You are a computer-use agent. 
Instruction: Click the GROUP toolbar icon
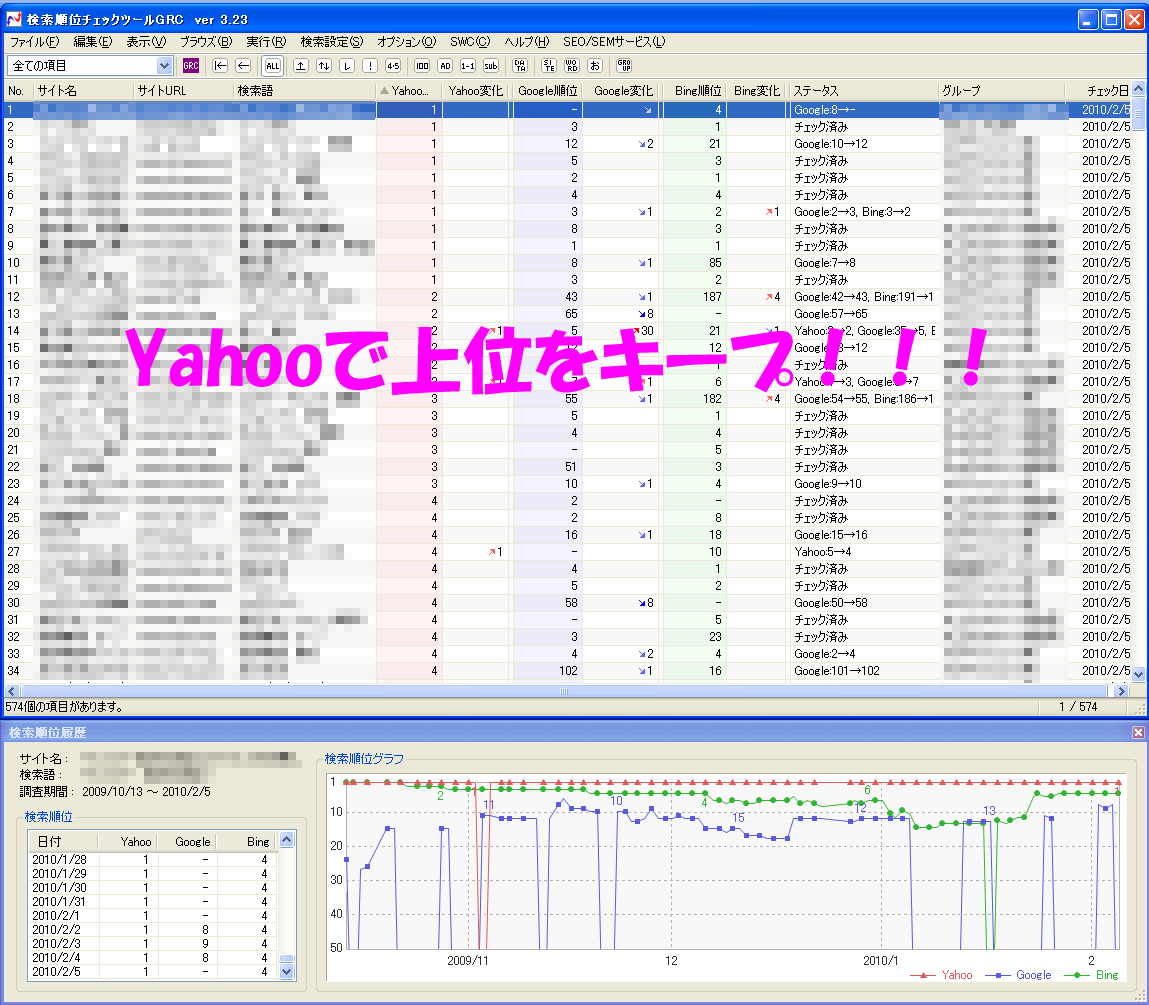click(x=624, y=66)
